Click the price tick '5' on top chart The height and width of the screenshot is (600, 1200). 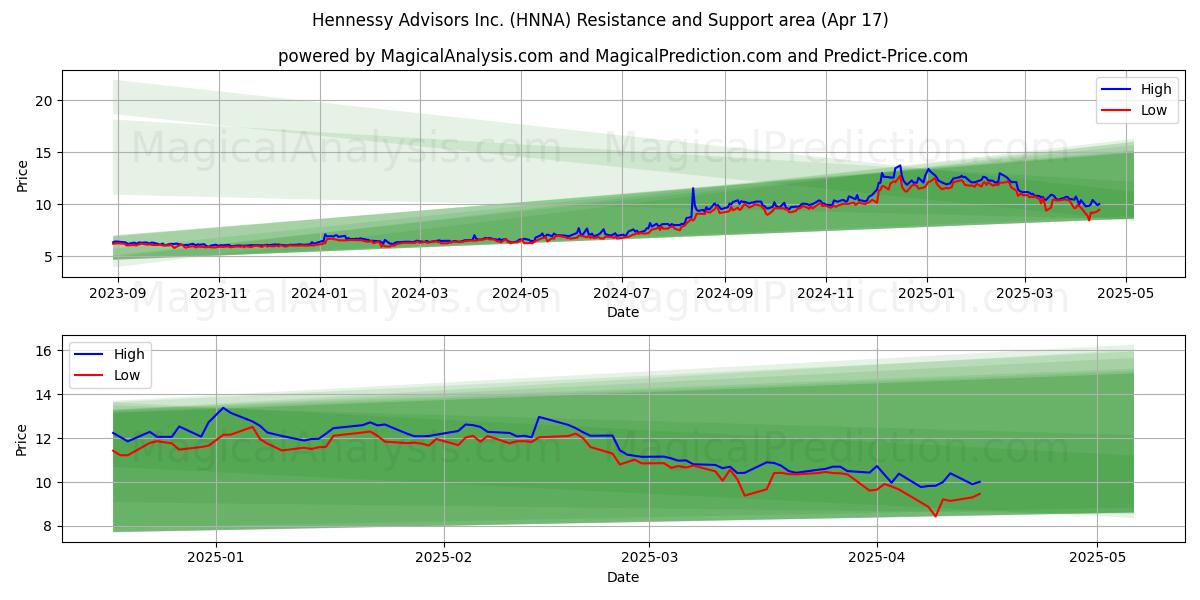coord(49,256)
